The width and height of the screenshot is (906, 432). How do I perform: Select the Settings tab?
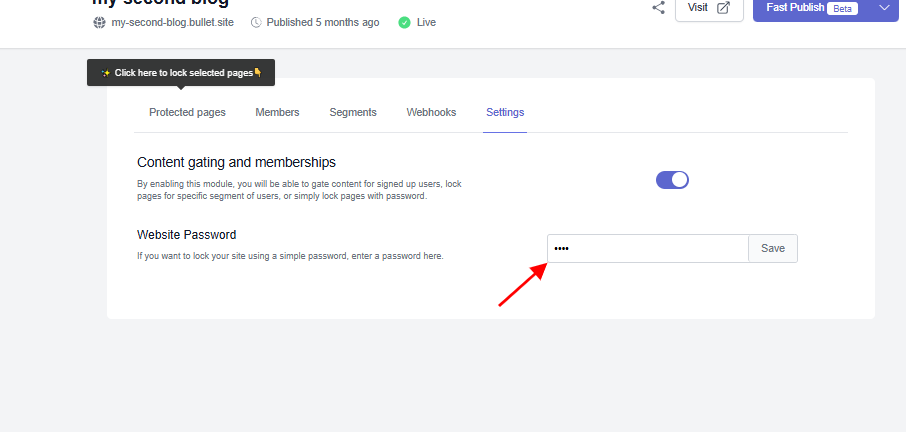[x=505, y=112]
